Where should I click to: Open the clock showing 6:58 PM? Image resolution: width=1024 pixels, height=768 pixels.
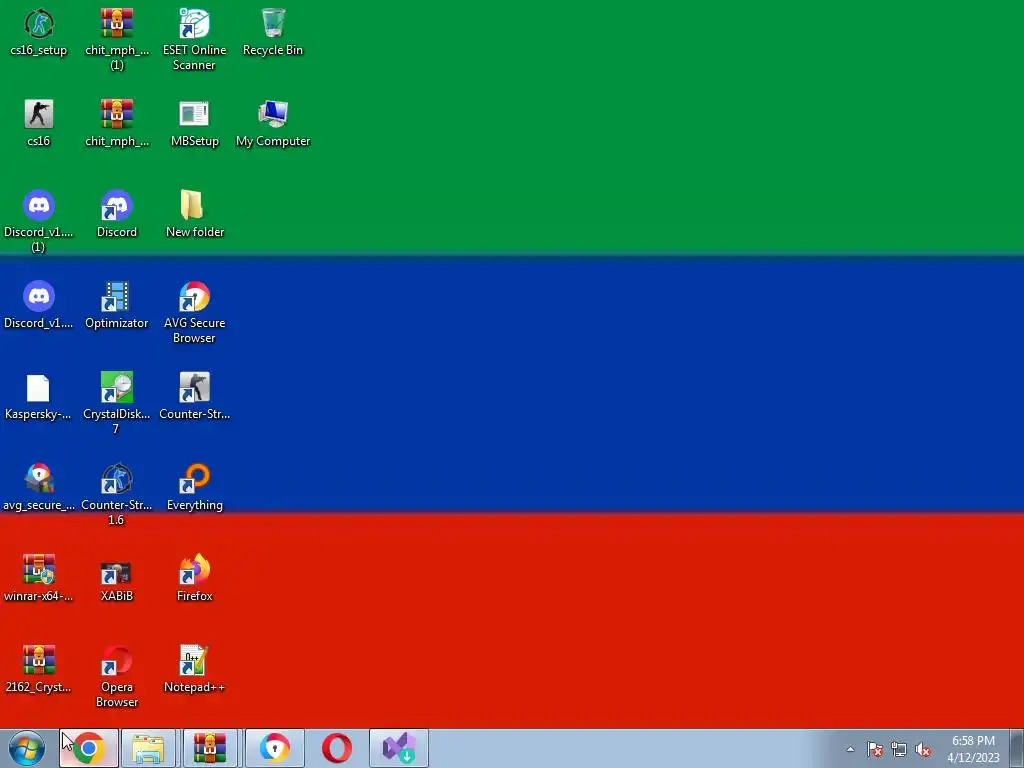[x=973, y=749]
